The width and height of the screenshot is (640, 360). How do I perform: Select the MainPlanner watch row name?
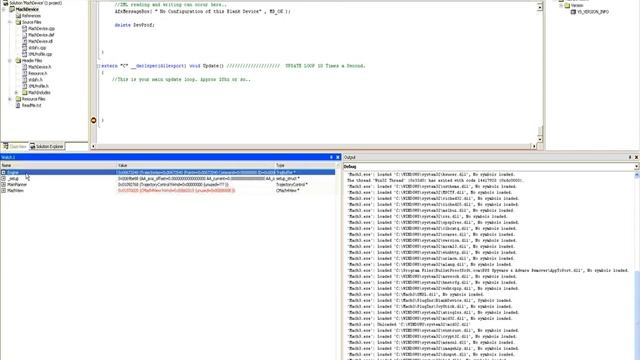[x=17, y=184]
